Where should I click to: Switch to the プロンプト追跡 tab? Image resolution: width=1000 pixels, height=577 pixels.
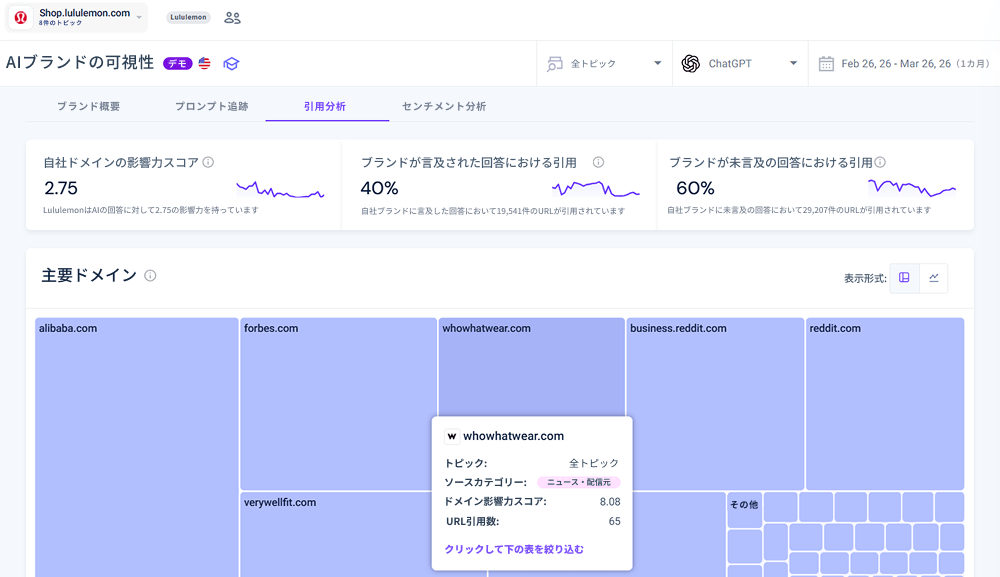(x=212, y=106)
